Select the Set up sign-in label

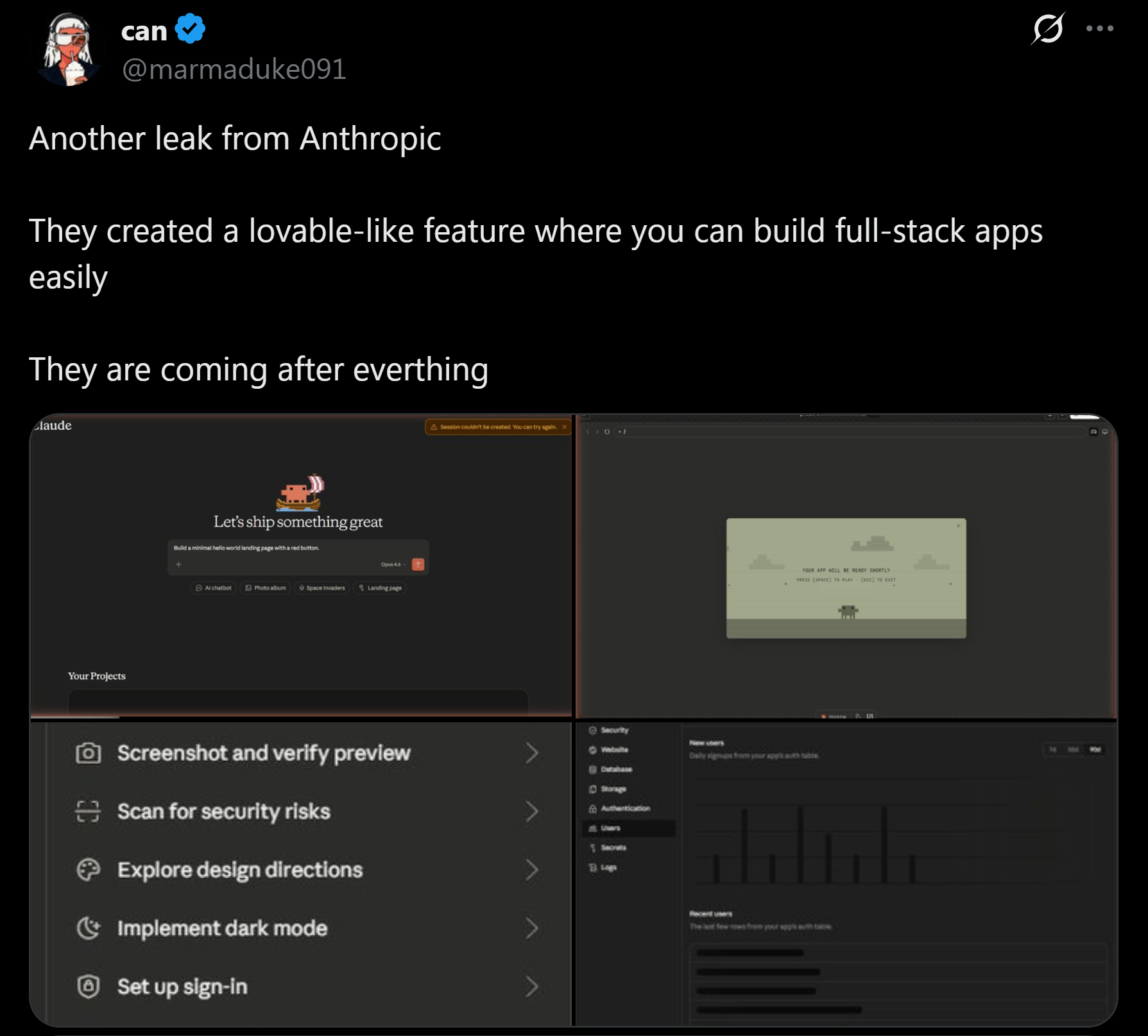[182, 987]
